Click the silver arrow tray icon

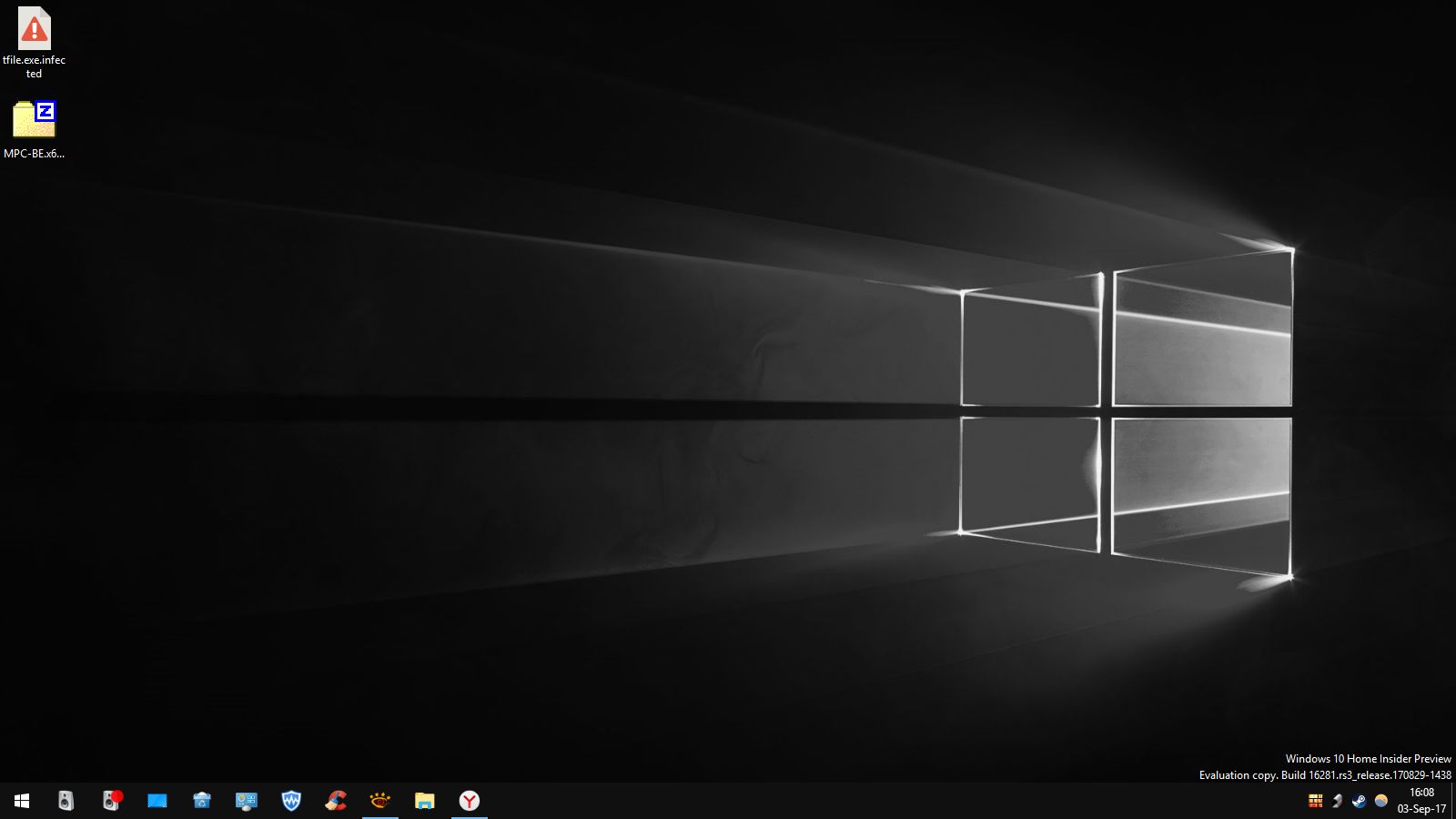1337,801
